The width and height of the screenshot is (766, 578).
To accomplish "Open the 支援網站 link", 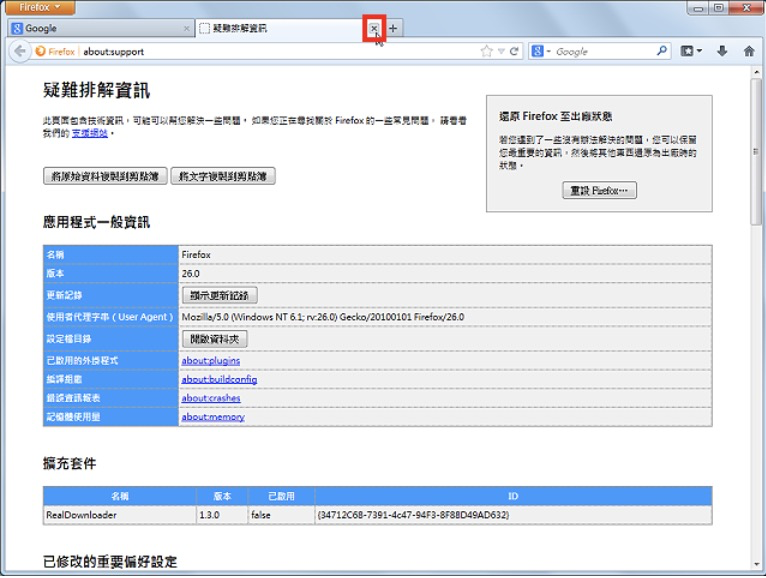I will (x=90, y=133).
